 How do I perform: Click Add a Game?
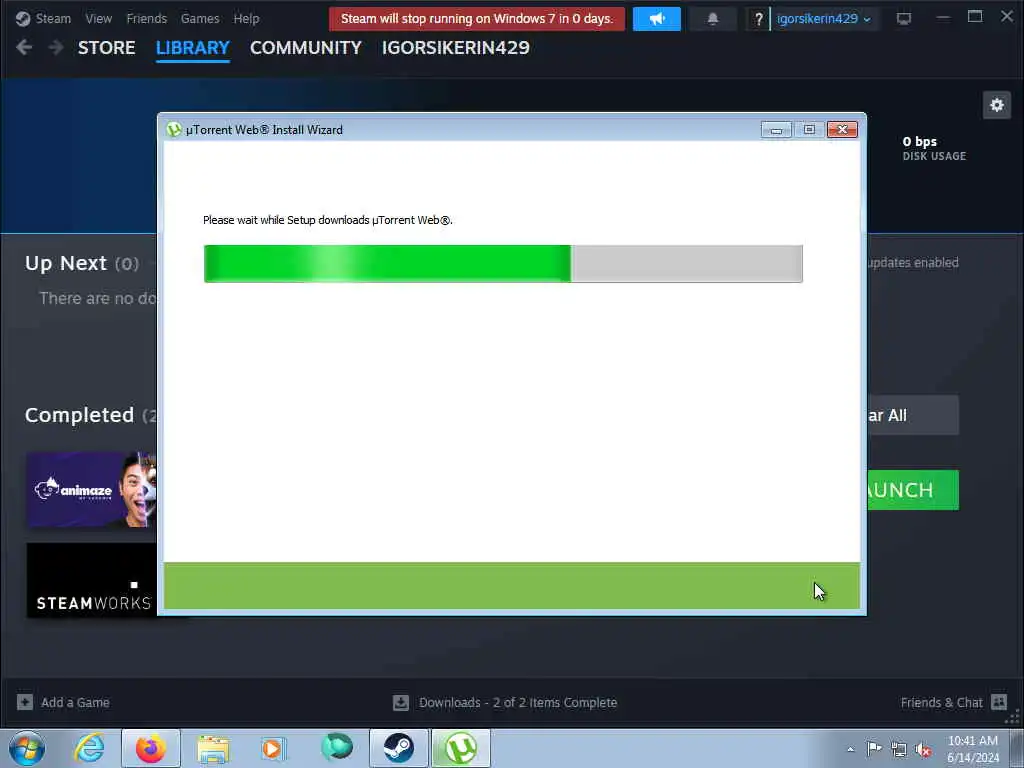(x=75, y=703)
